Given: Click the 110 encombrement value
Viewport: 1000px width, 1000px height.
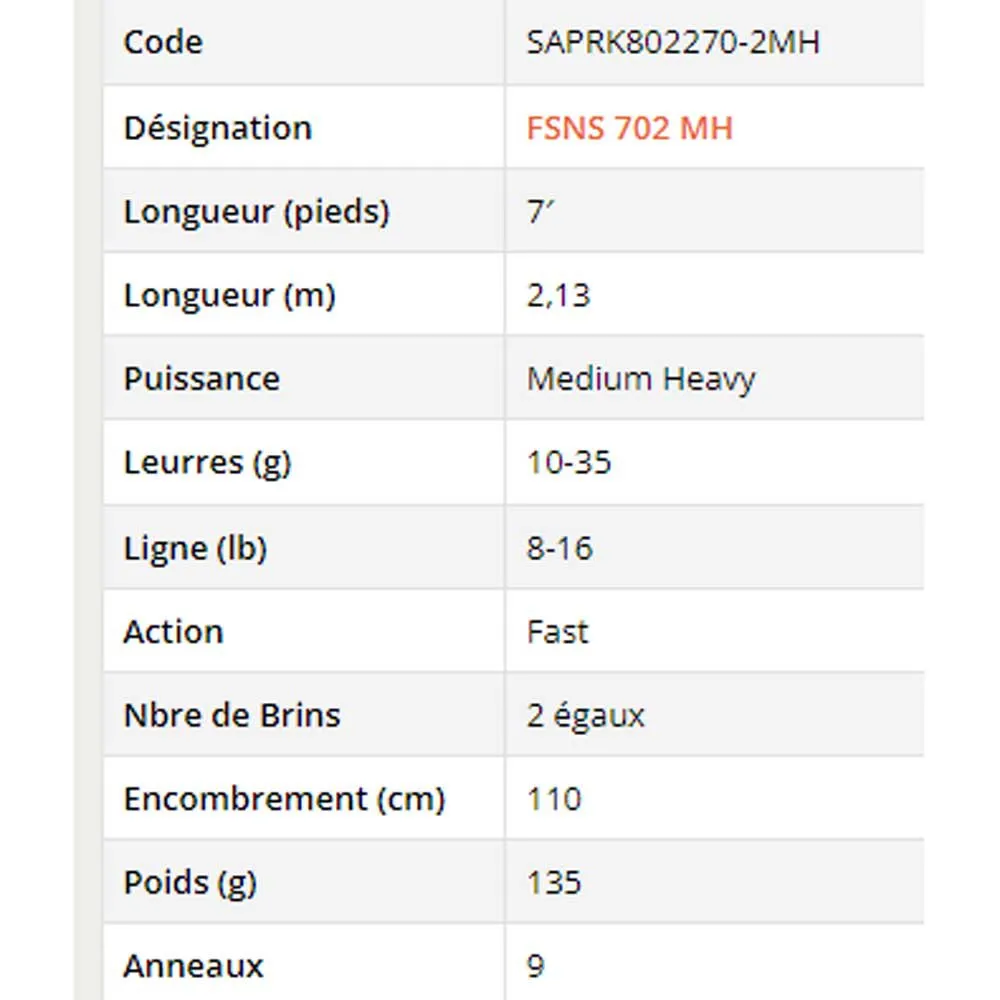Looking at the screenshot, I should (554, 799).
